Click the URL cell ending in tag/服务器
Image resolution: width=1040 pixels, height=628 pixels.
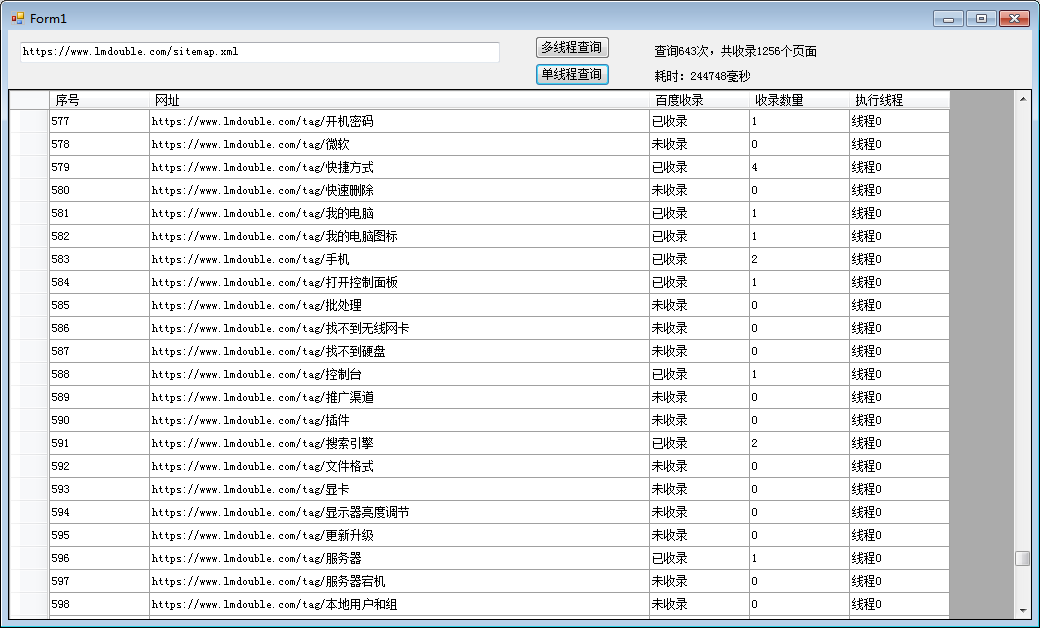[x=399, y=558]
